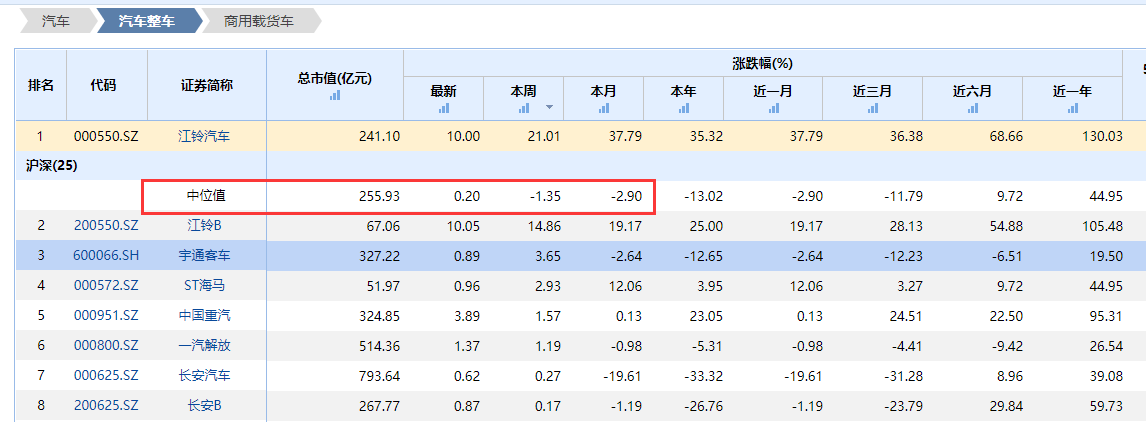The height and width of the screenshot is (422, 1146).
Task: Click the 排名 column header
Action: pyautogui.click(x=41, y=85)
